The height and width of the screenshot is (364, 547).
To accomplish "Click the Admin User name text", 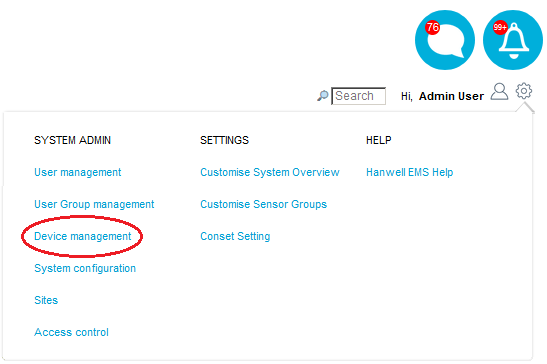I will point(451,96).
